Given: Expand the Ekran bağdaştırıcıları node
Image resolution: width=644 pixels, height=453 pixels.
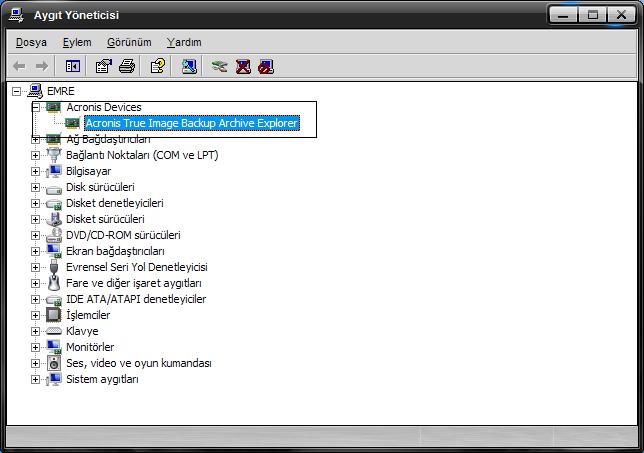Looking at the screenshot, I should [35, 251].
